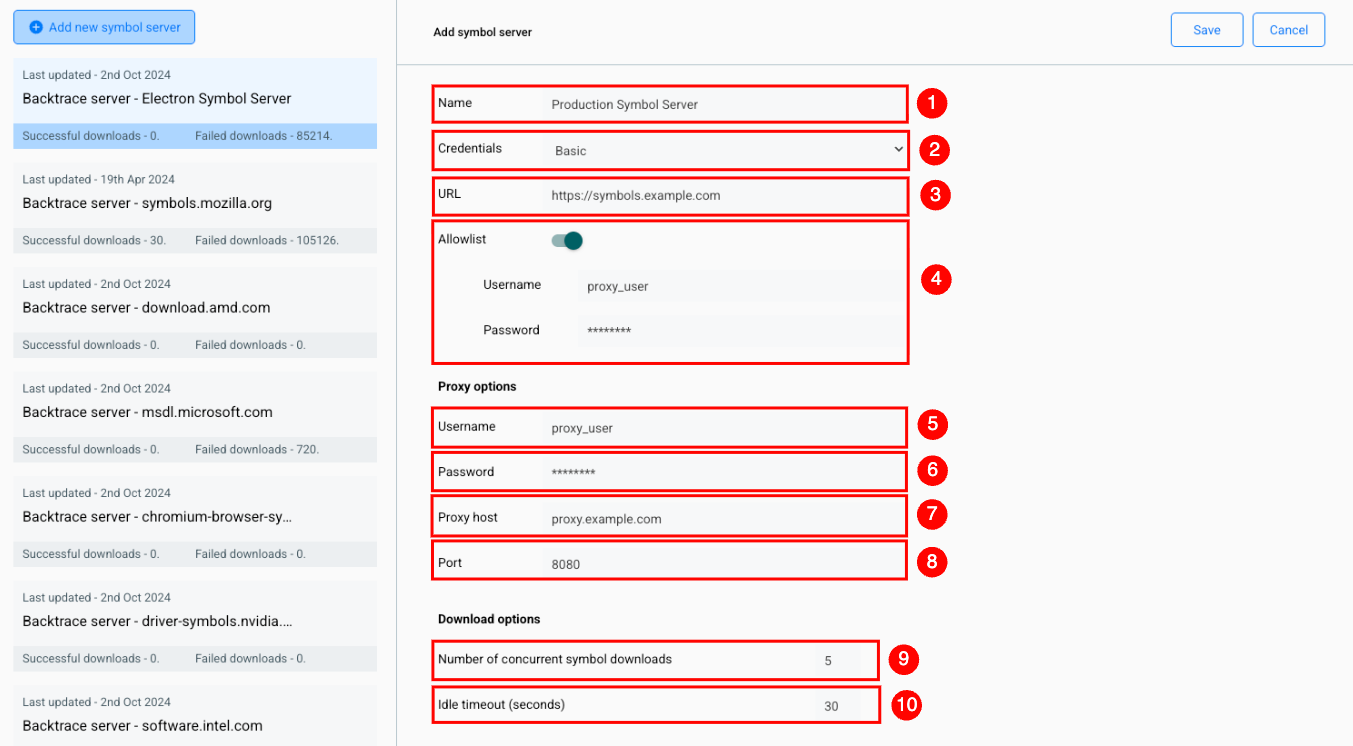Toggle the Allowlist switch

point(567,240)
